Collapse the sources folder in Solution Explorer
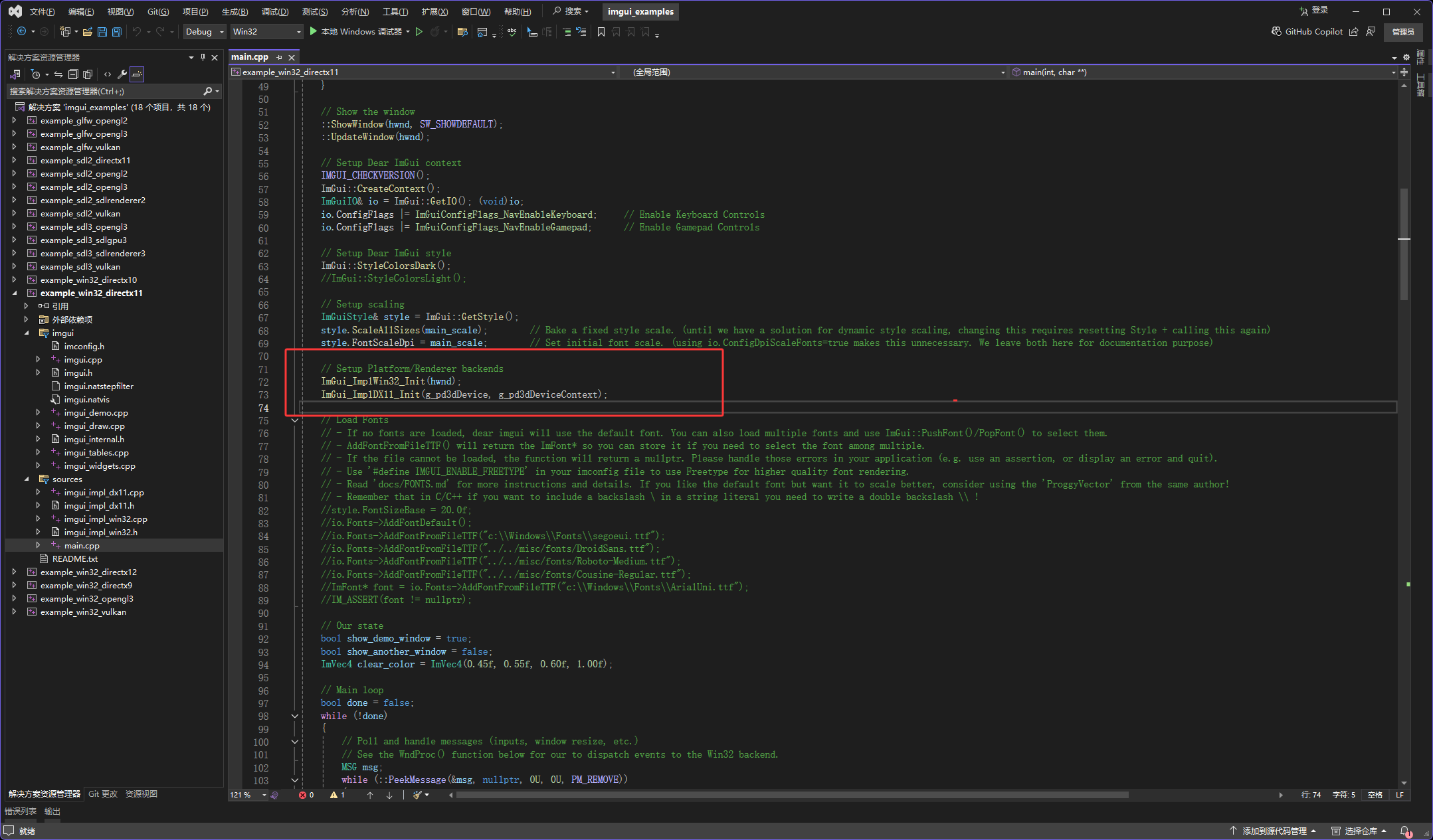 [26, 479]
